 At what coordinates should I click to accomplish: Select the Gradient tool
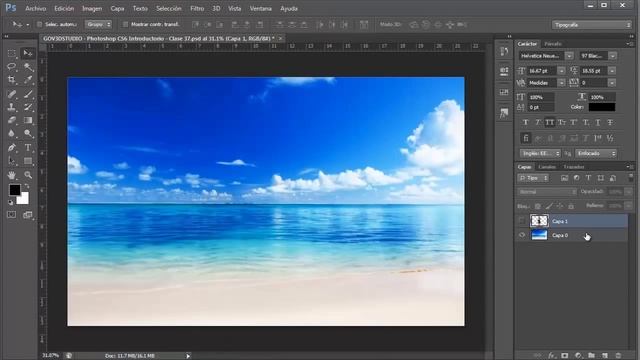[x=28, y=120]
